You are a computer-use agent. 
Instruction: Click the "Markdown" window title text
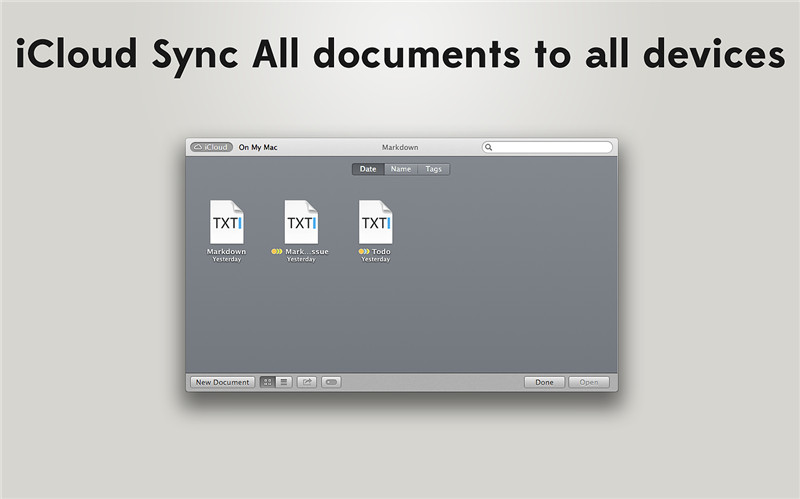pyautogui.click(x=400, y=147)
